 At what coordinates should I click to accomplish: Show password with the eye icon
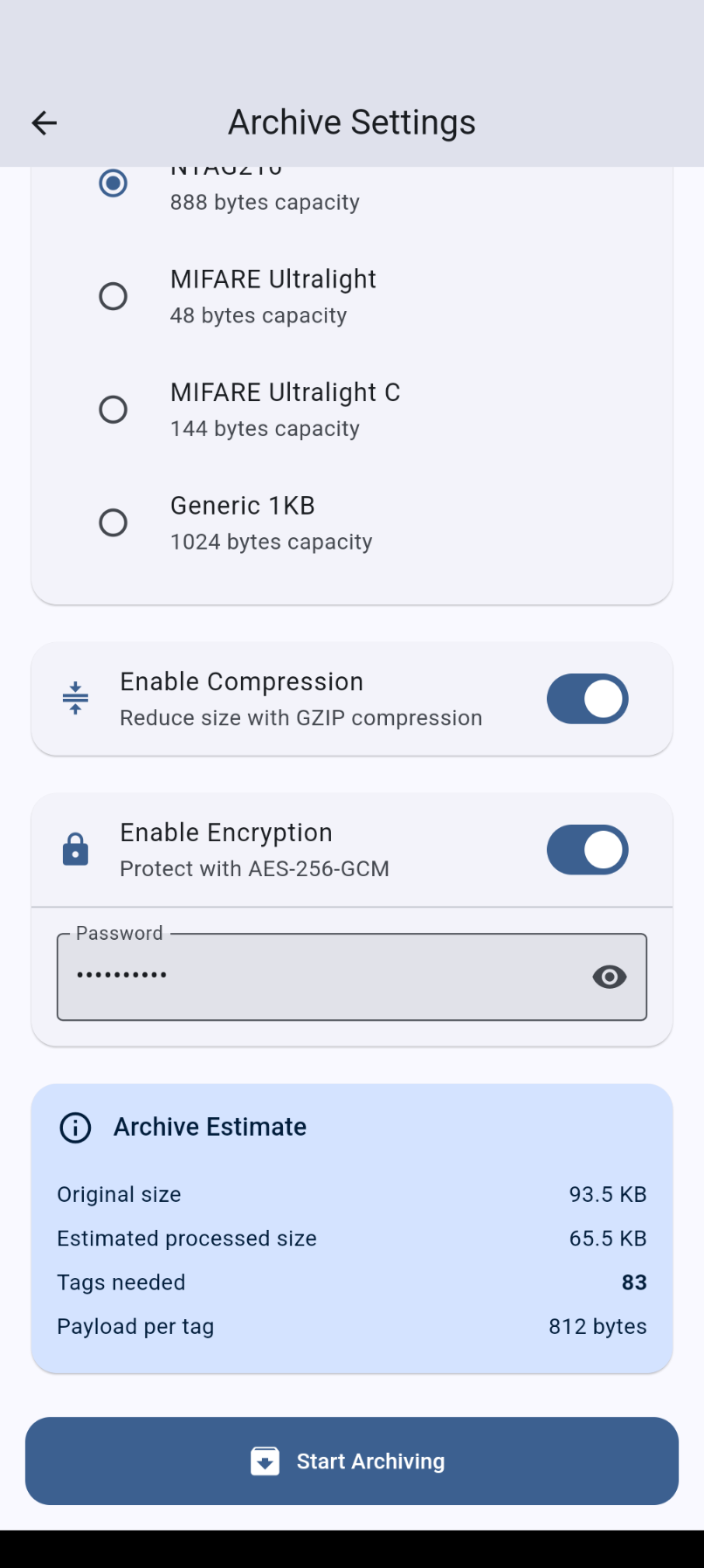coord(610,977)
